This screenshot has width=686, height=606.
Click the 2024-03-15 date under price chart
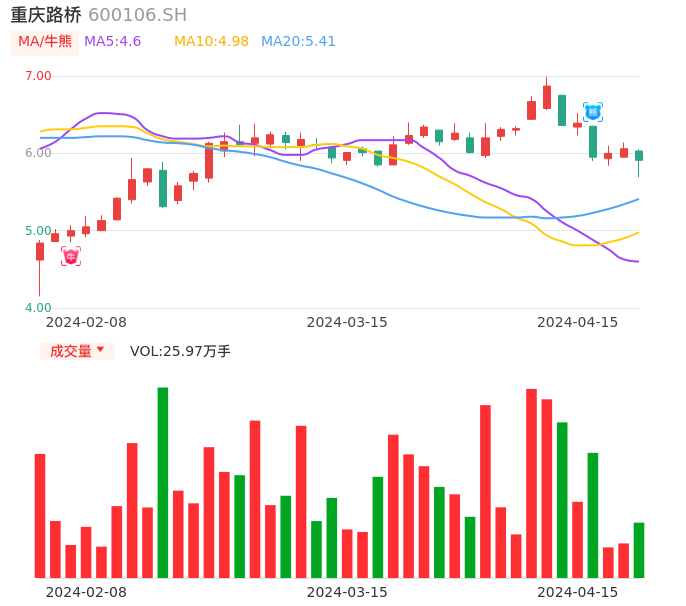[x=347, y=322]
